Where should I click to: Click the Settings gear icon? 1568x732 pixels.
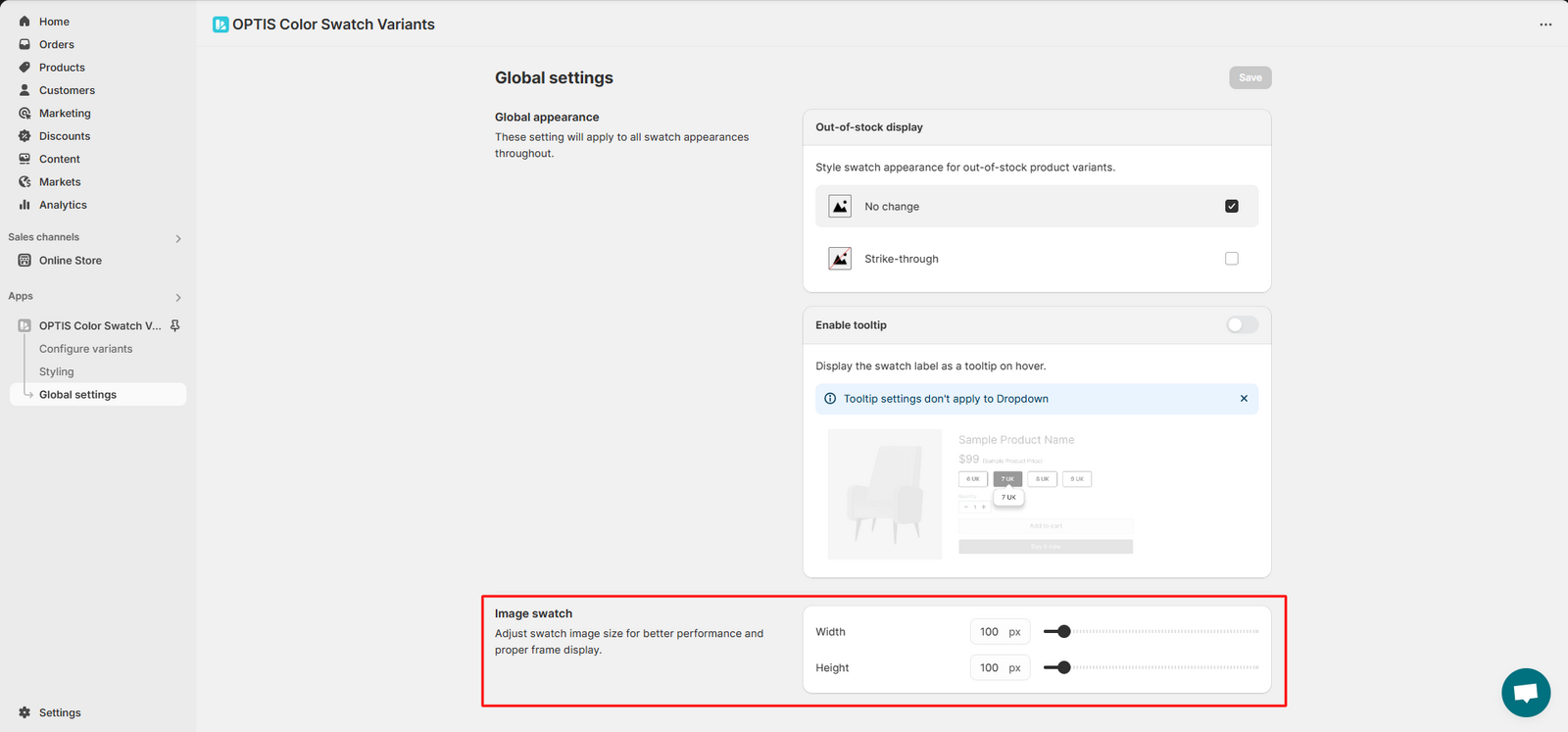point(24,712)
